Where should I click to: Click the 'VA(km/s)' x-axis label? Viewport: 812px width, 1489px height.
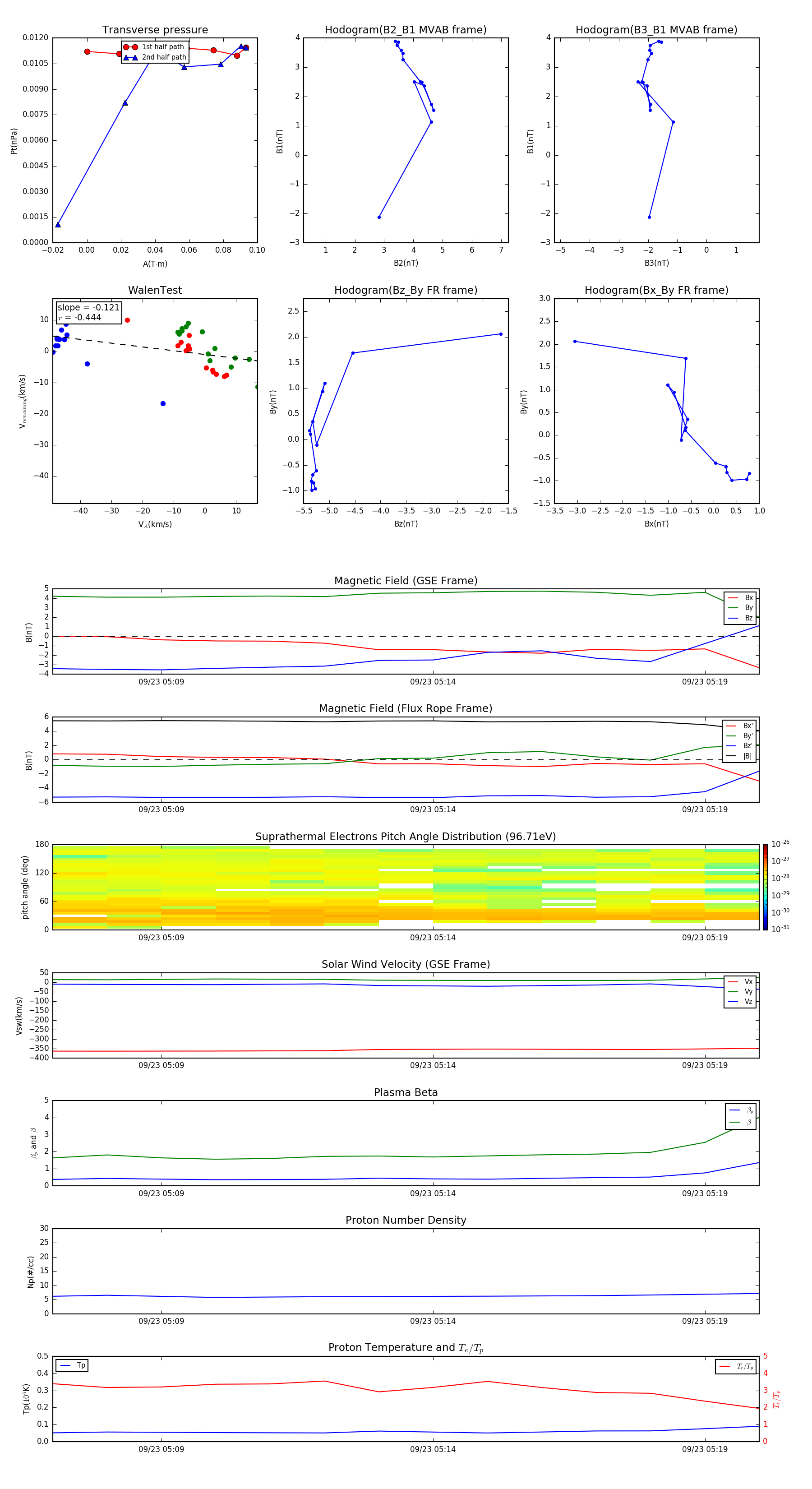tap(155, 525)
